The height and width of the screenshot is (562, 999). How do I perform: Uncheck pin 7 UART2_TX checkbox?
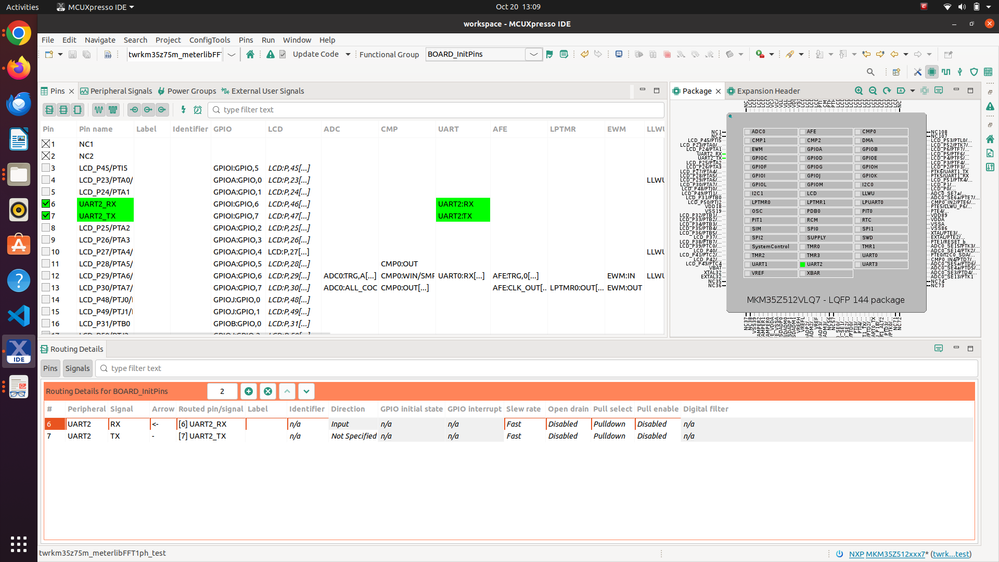point(46,216)
